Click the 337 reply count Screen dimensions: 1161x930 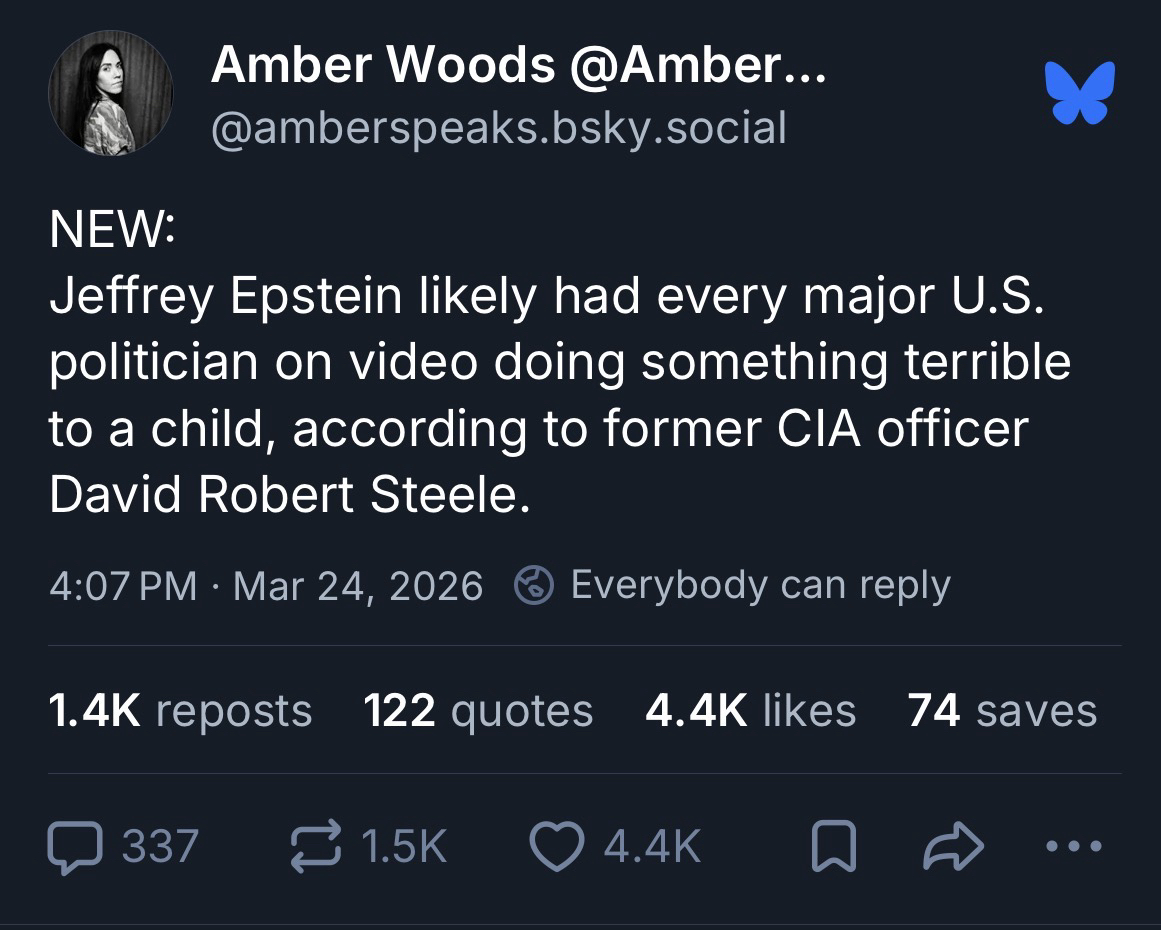point(160,846)
